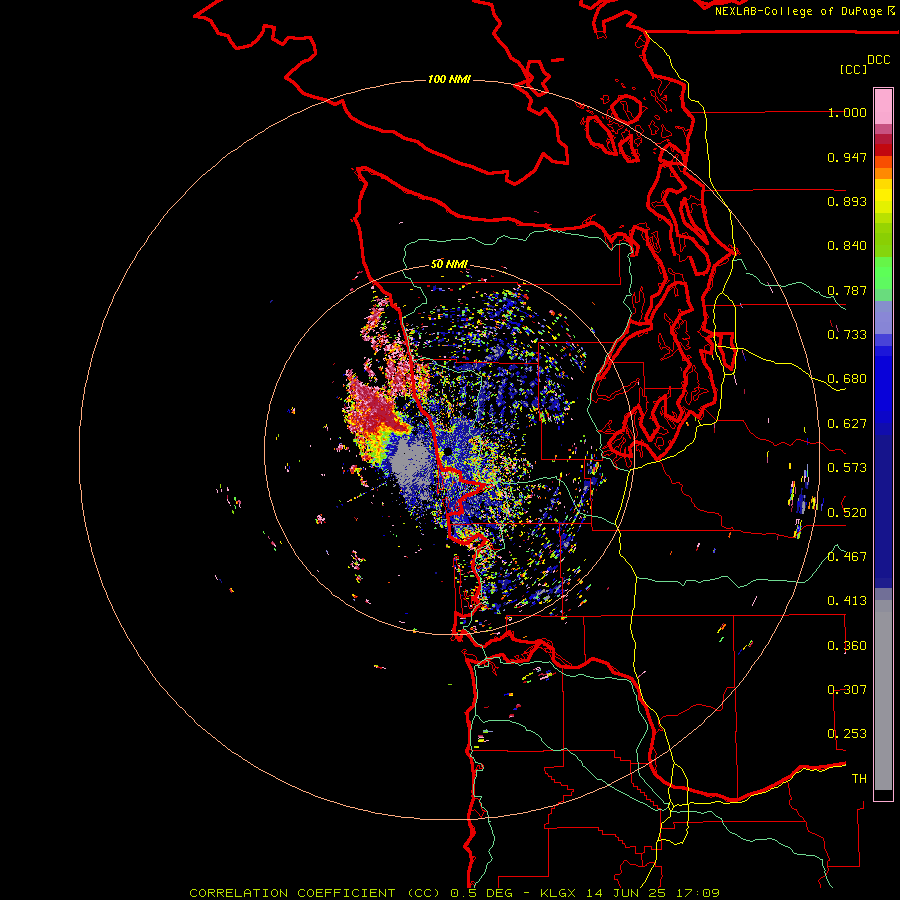The image size is (900, 900).
Task: Click the 0.5 DEG elevation text in the caption
Action: (481, 893)
